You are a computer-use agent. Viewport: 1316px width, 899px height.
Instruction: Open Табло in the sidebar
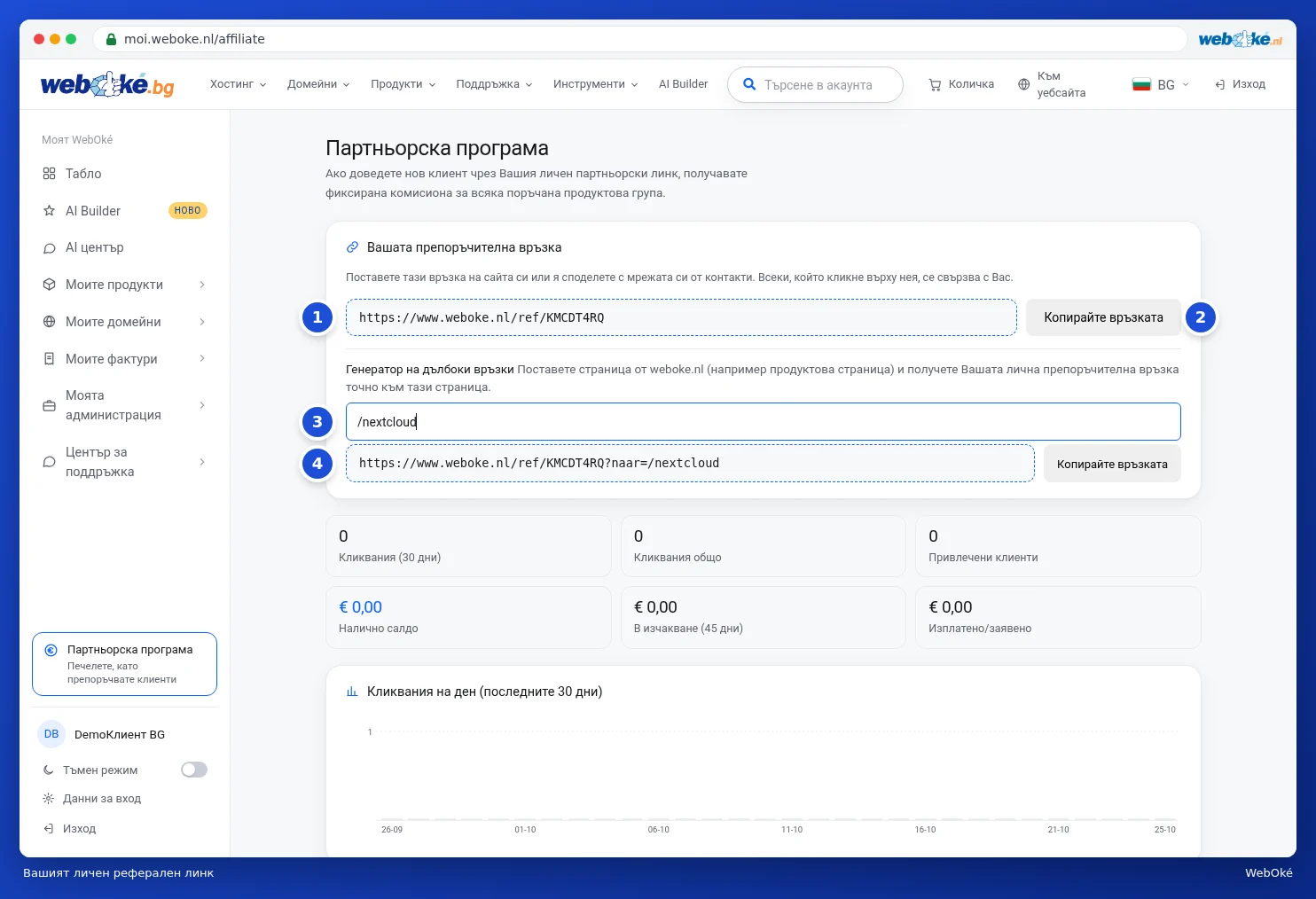point(124,174)
